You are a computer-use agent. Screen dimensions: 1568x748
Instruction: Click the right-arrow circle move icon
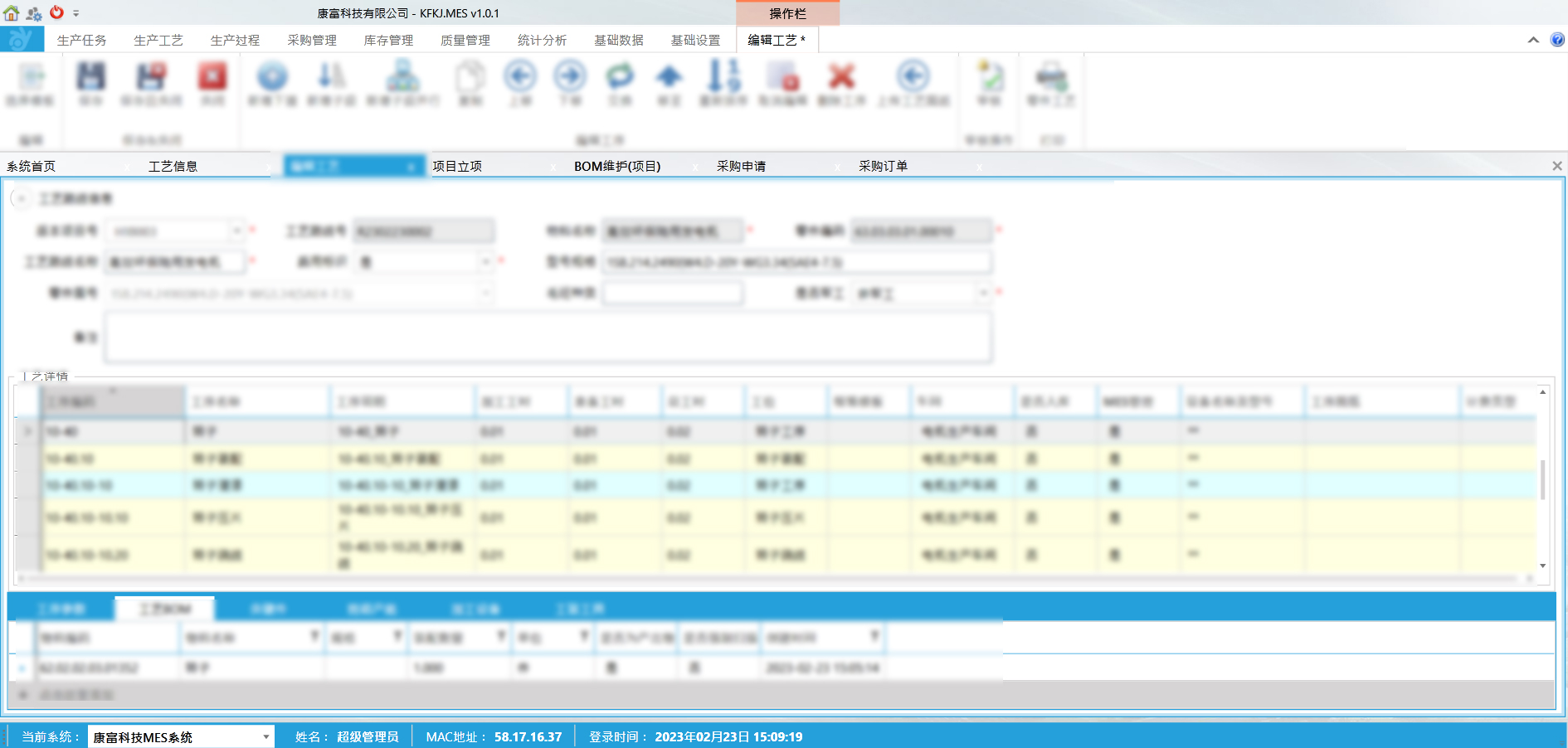[570, 76]
